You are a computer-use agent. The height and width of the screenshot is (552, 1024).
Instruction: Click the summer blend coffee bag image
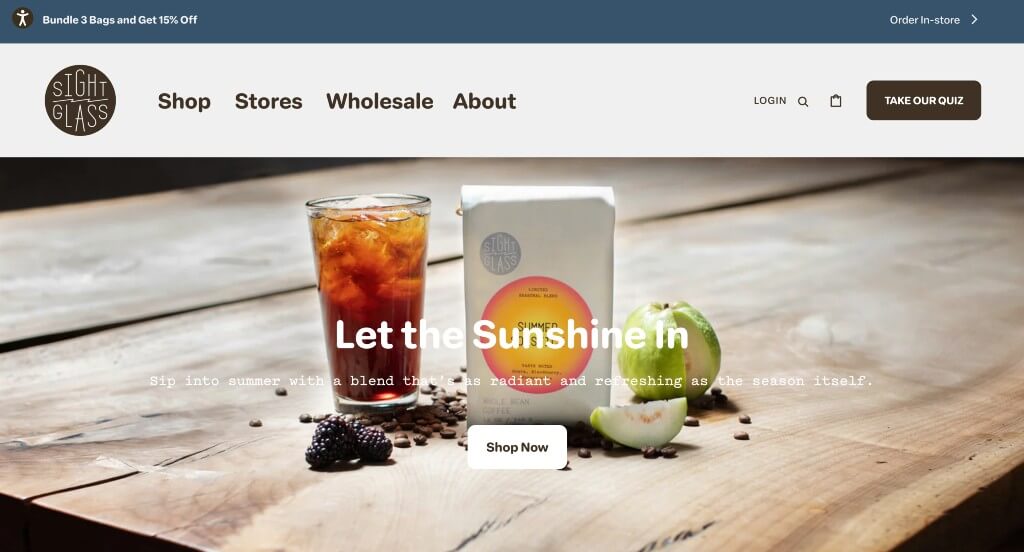click(537, 304)
